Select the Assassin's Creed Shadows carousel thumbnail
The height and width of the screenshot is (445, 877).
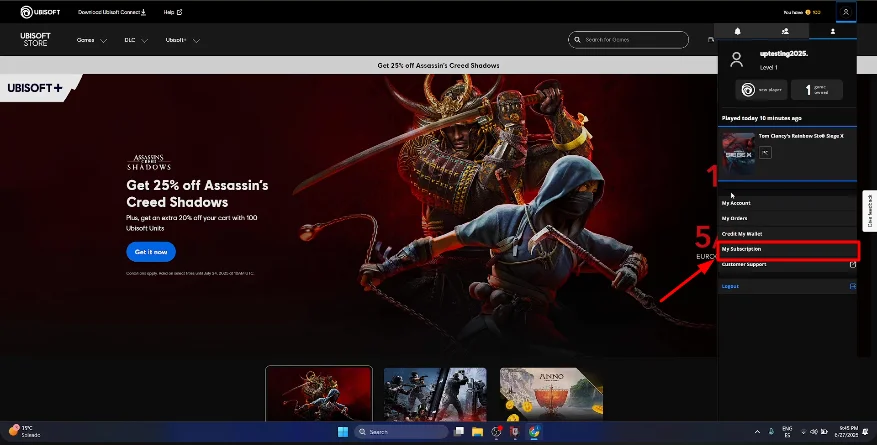tap(319, 393)
